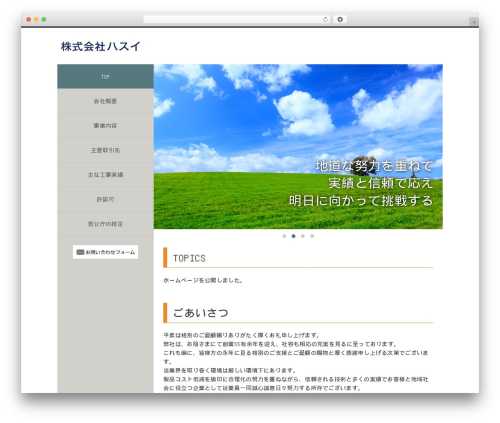The width and height of the screenshot is (500, 423).
Task: Show the first slide via the slider dot
Action: 284,236
